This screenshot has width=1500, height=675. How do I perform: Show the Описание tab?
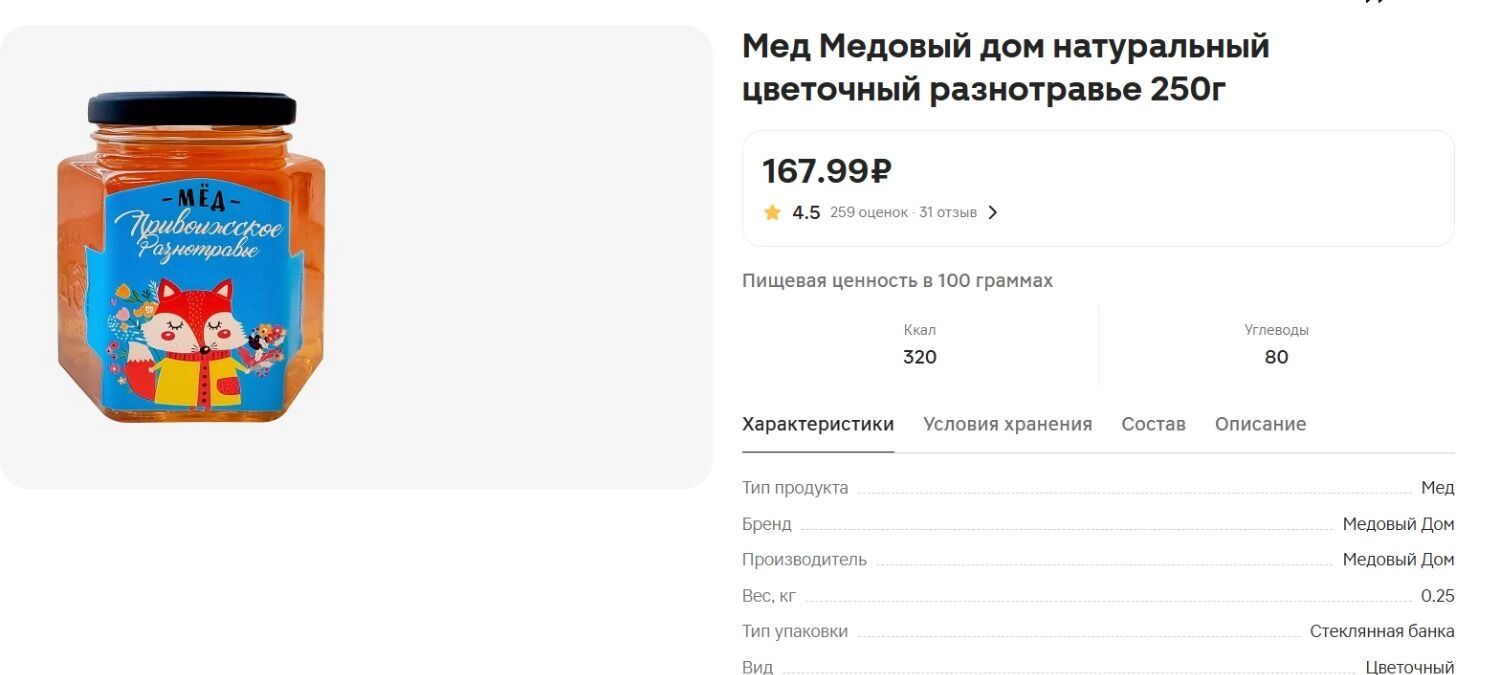1260,424
